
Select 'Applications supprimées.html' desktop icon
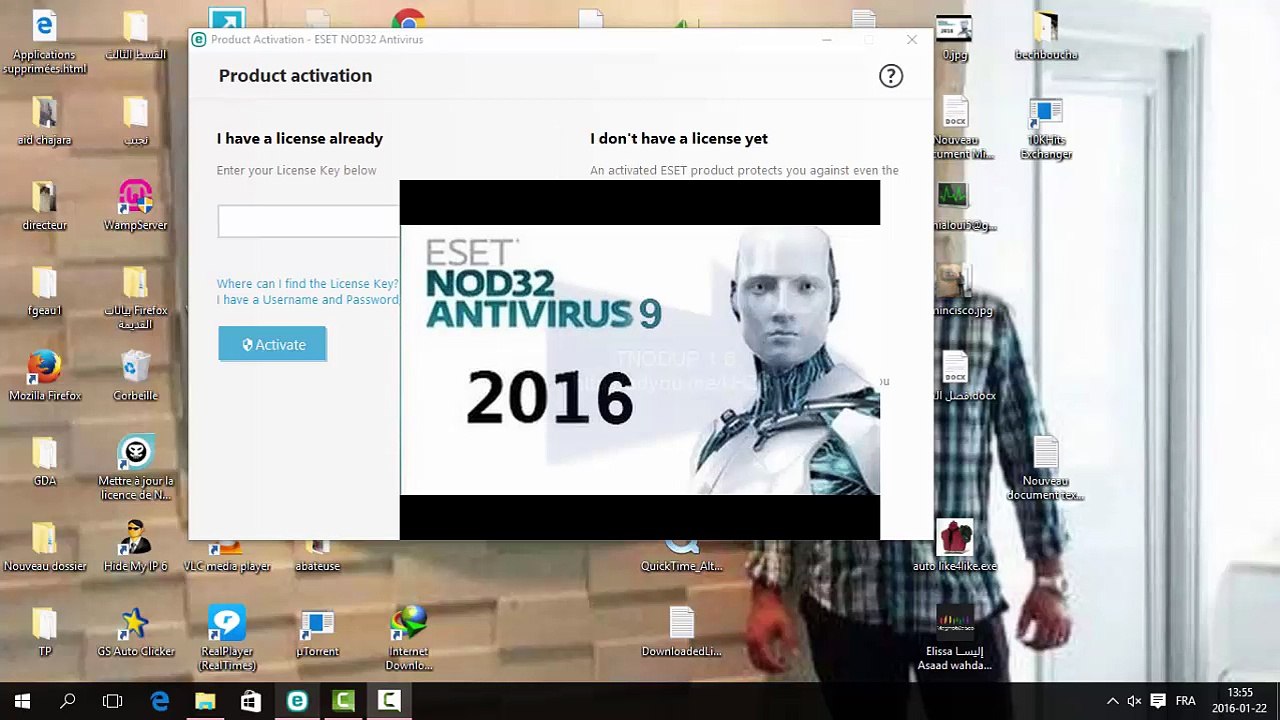[45, 43]
